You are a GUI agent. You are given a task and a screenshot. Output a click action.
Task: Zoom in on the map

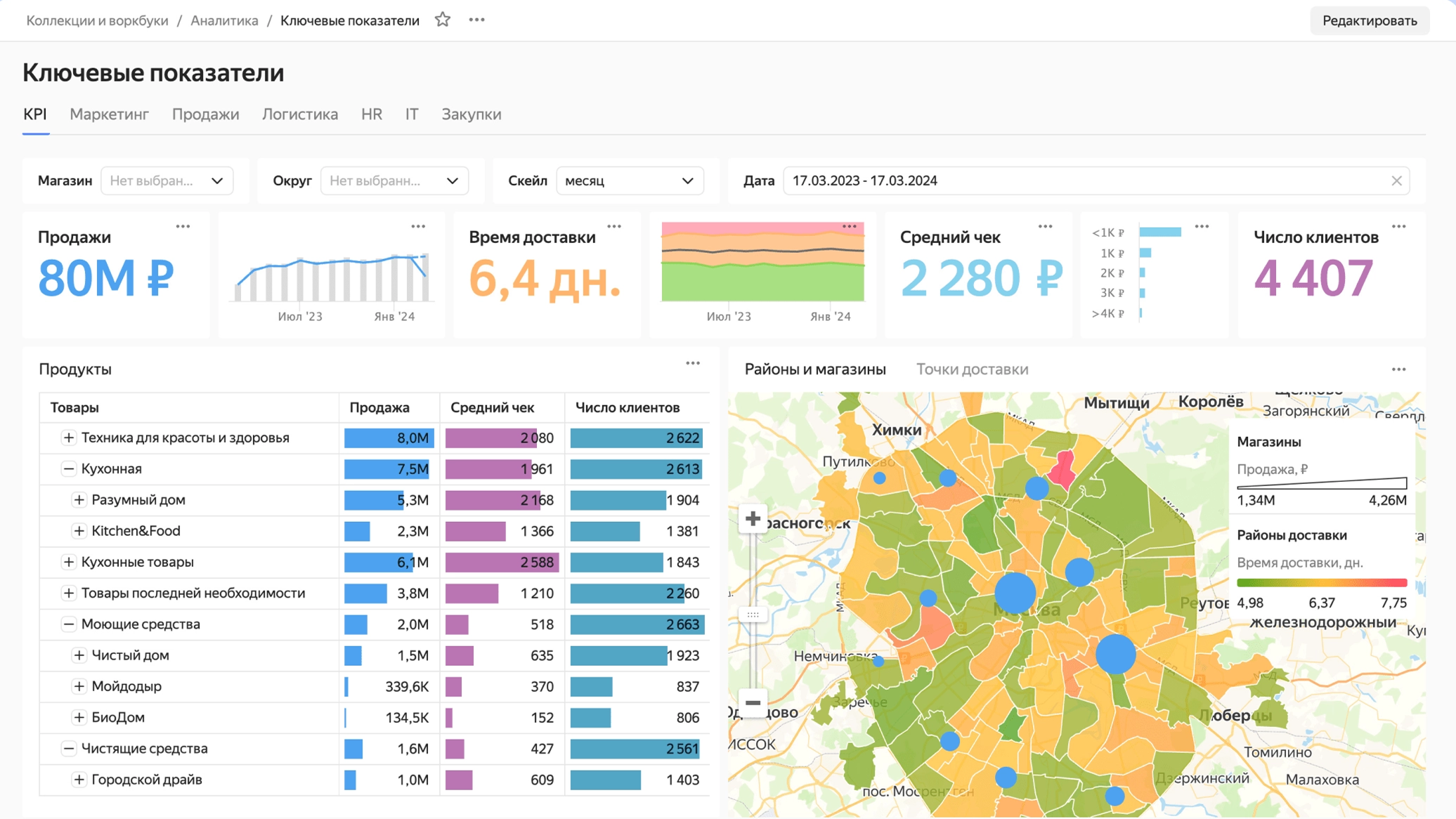click(753, 518)
